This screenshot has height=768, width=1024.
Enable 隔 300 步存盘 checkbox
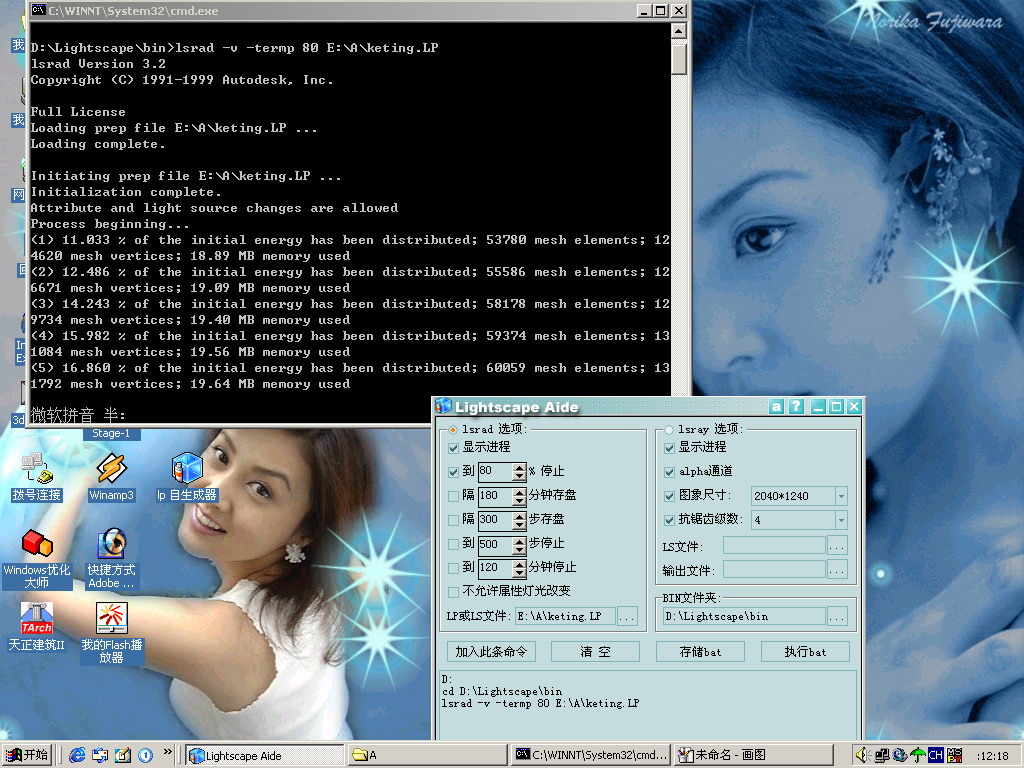[453, 520]
